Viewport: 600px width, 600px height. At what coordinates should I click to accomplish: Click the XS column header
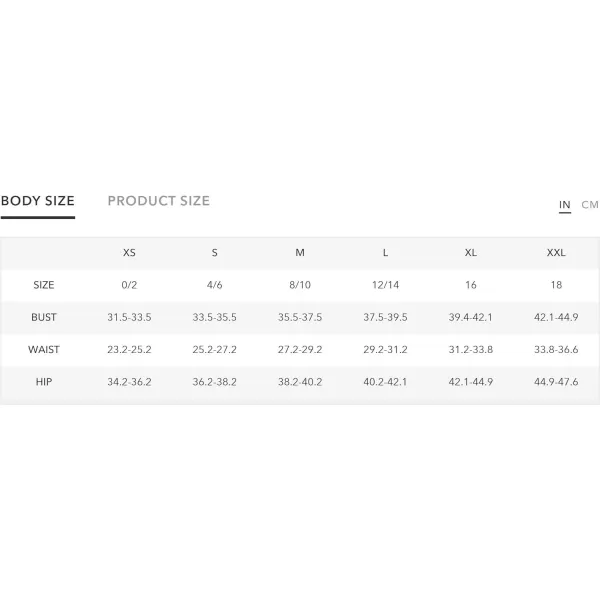tap(129, 253)
